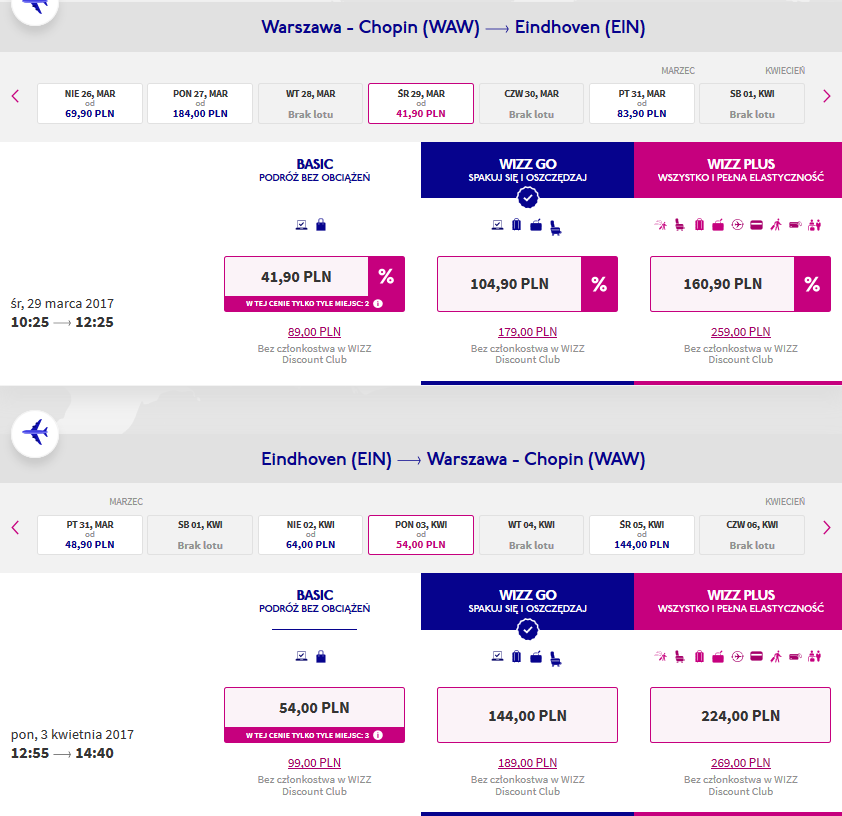
Task: Select return date NIE 02, KWI 64,00 PLN
Action: point(310,535)
